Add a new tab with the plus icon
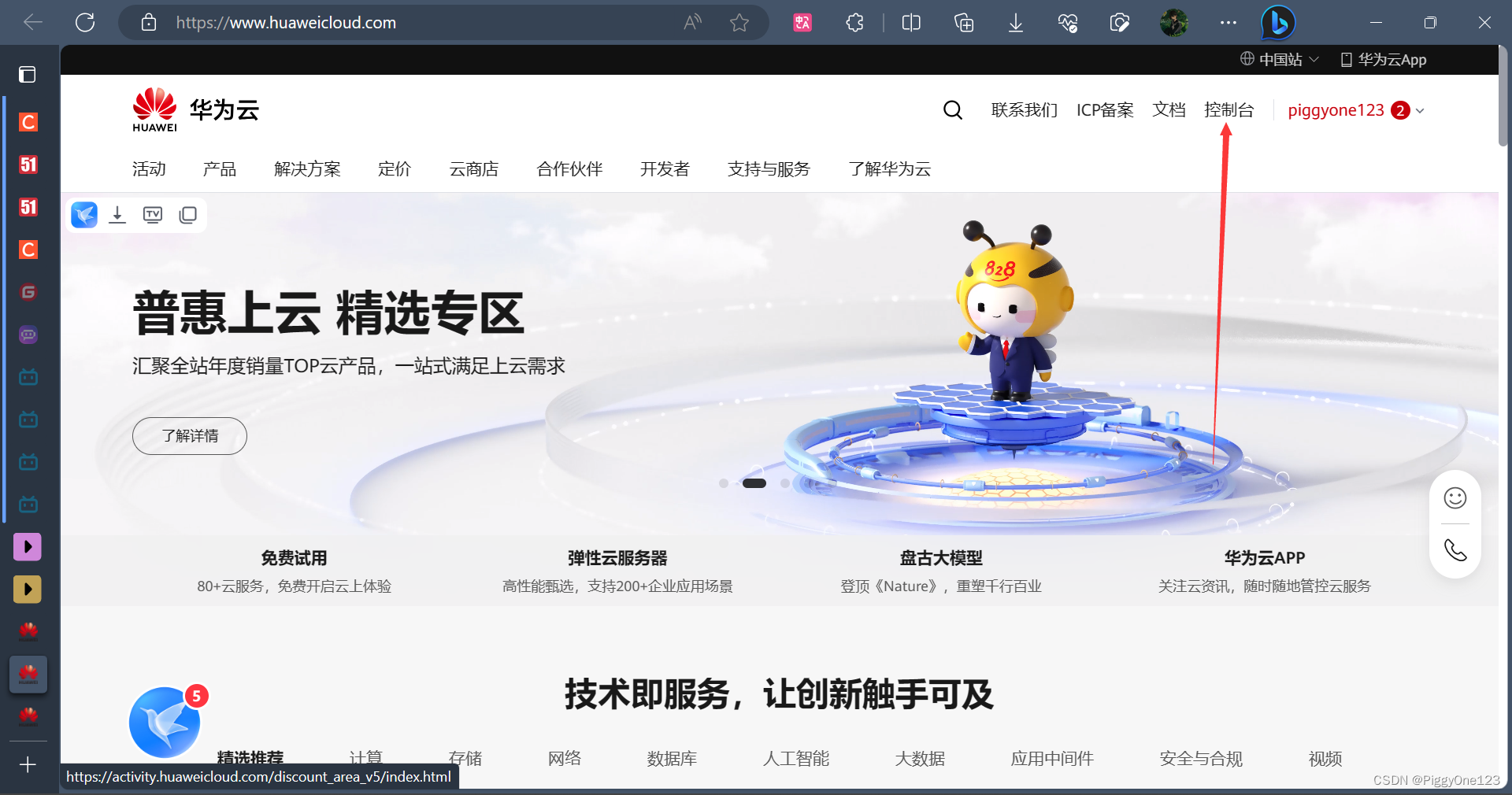The width and height of the screenshot is (1512, 795). click(x=28, y=764)
